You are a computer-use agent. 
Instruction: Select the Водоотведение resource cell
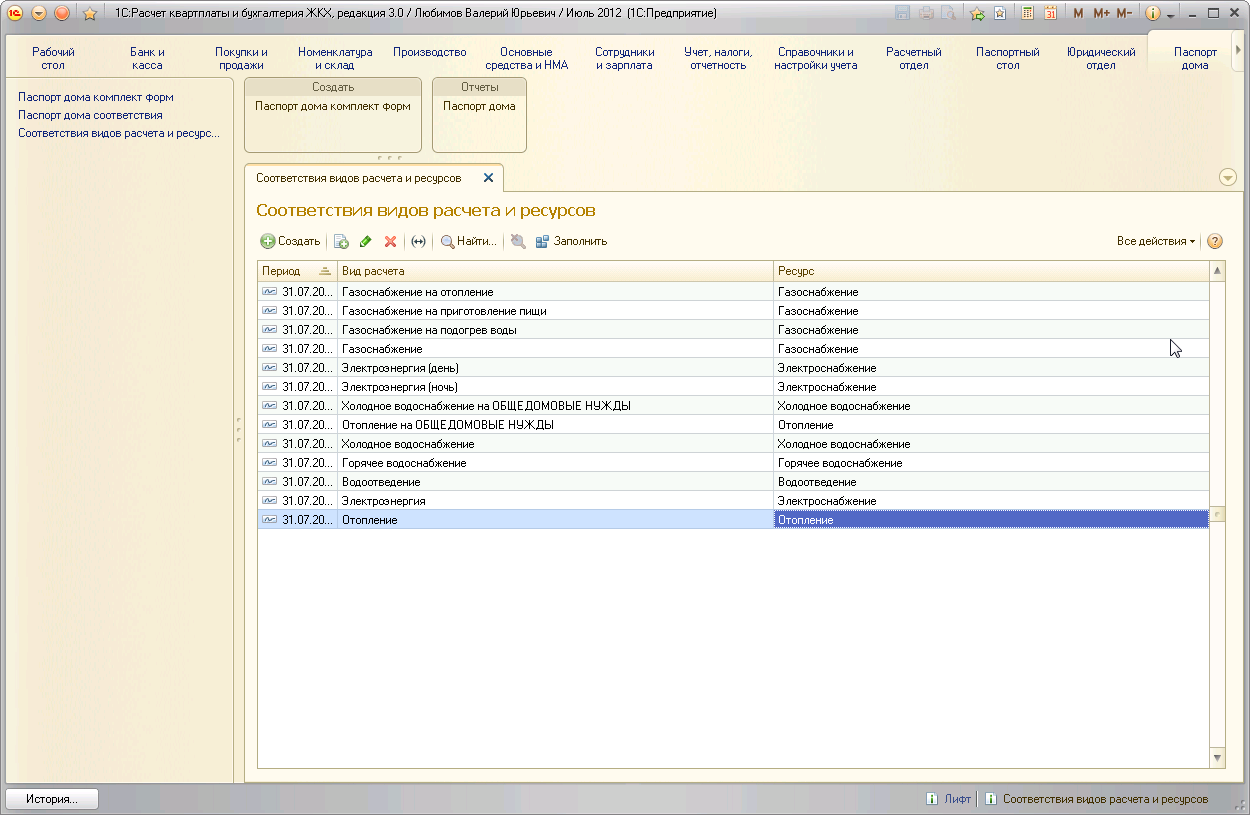pos(991,482)
